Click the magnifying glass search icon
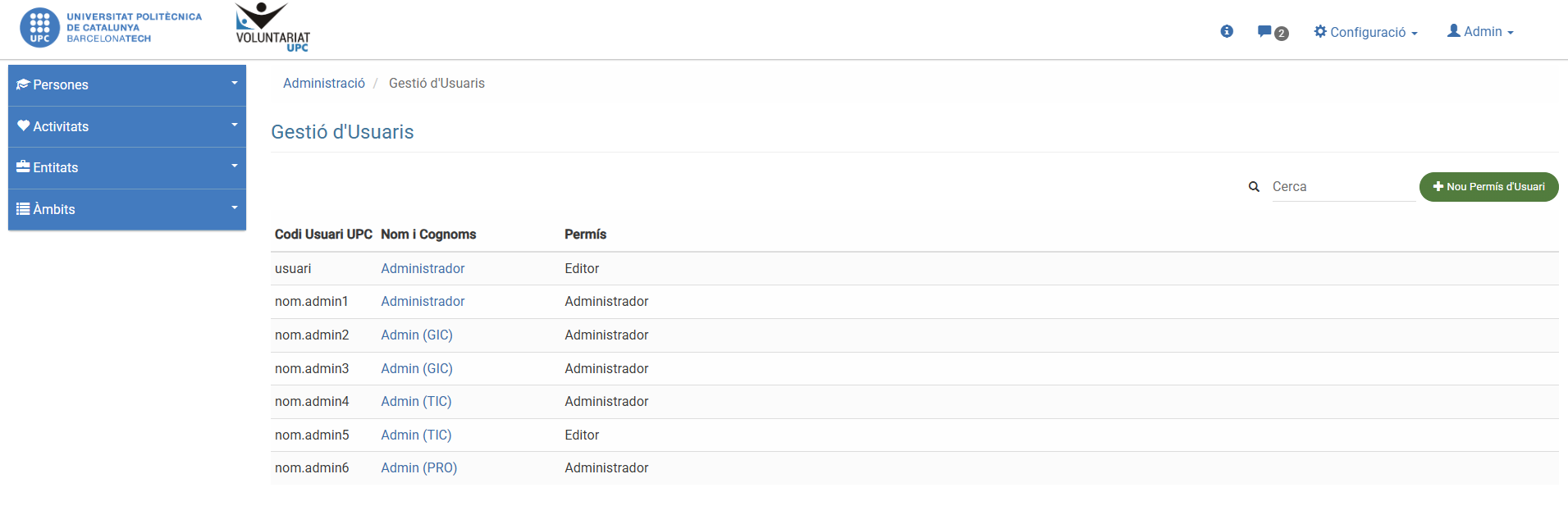Screen dimensions: 1568x506 pyautogui.click(x=1254, y=187)
